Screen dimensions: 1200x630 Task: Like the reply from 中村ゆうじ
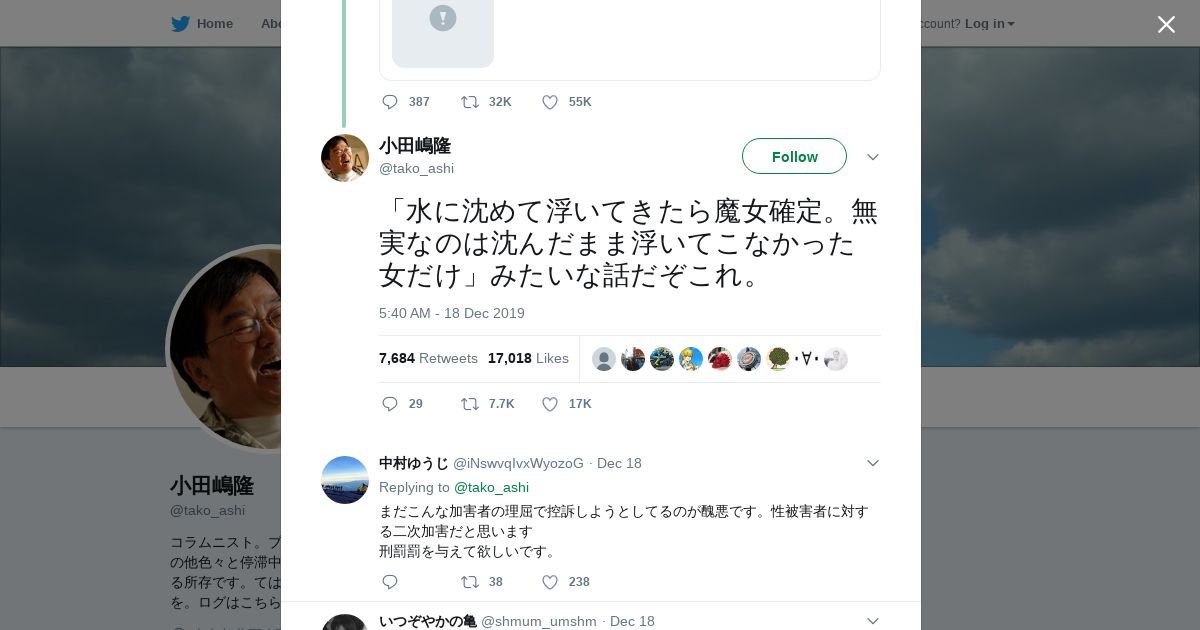pyautogui.click(x=550, y=582)
